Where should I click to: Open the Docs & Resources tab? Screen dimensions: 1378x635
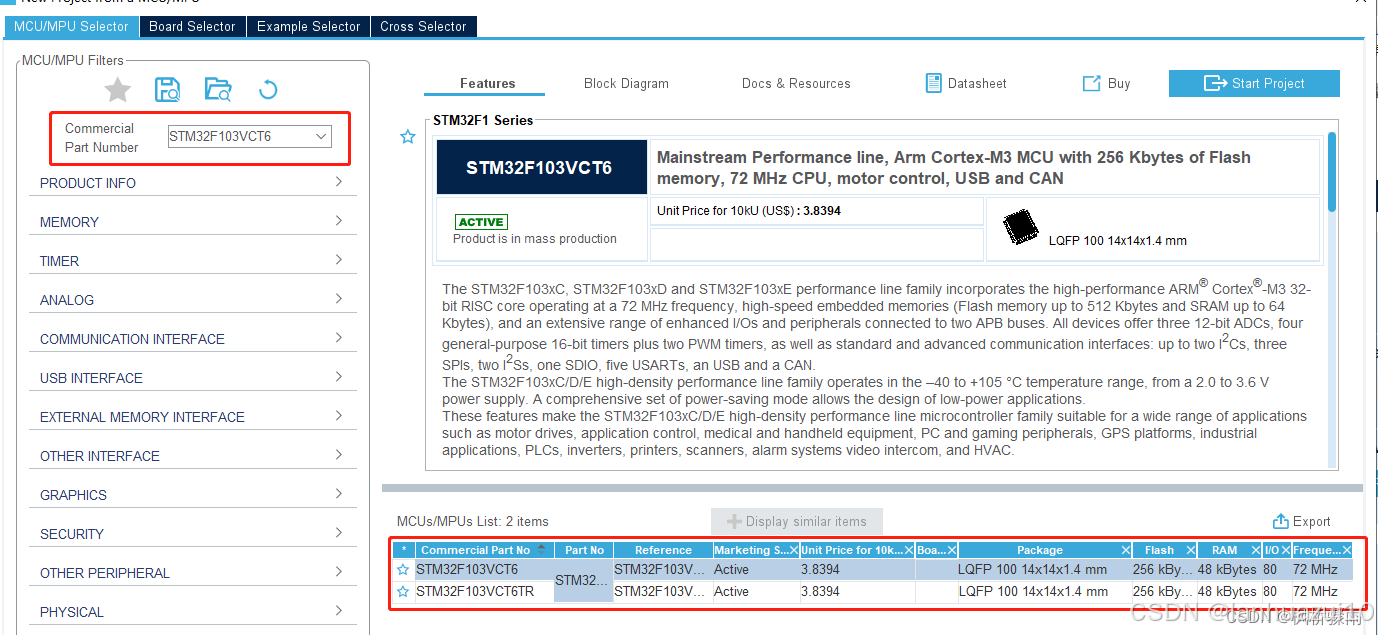pos(796,83)
